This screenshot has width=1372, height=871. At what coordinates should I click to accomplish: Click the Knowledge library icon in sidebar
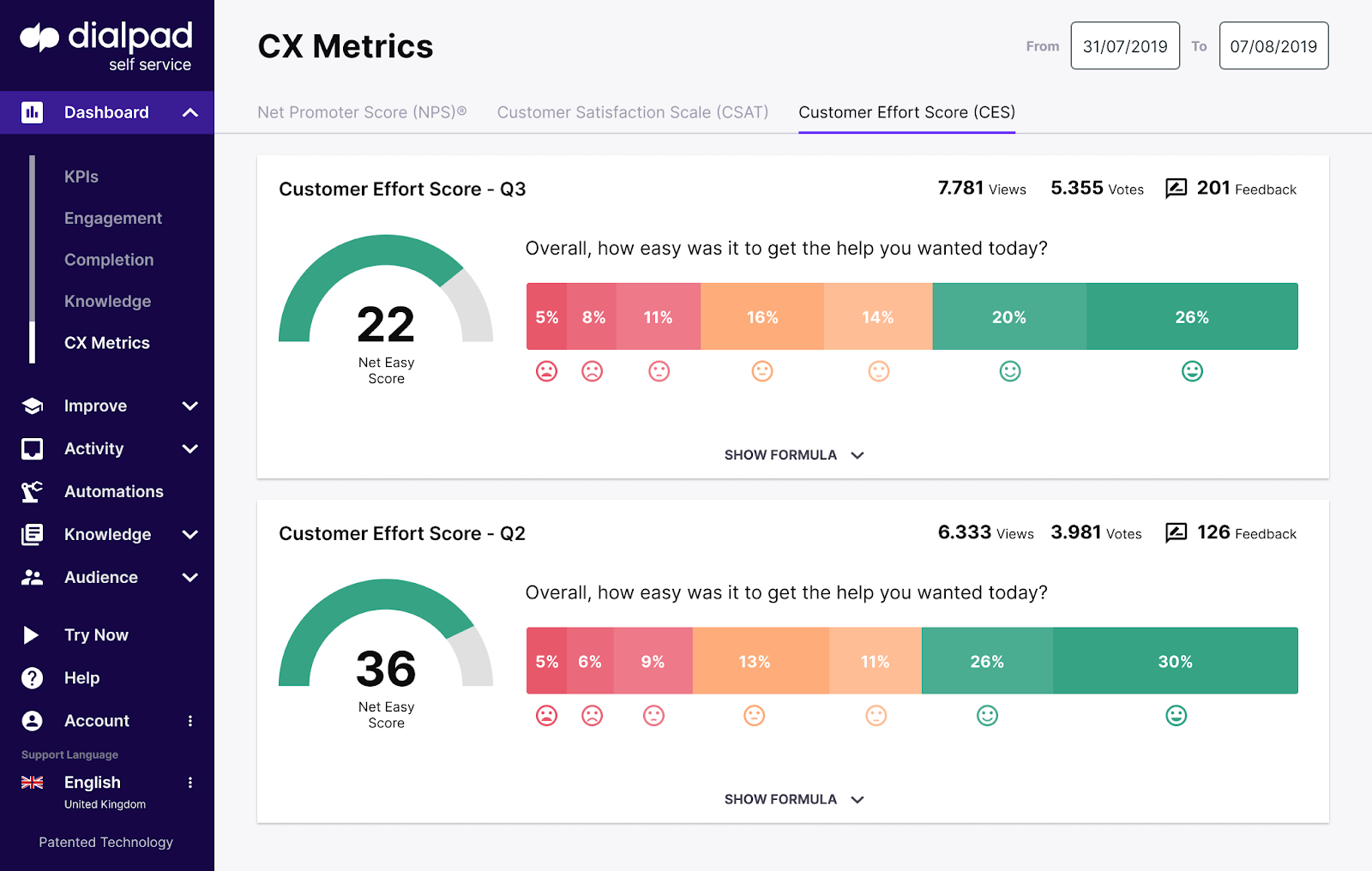click(33, 534)
